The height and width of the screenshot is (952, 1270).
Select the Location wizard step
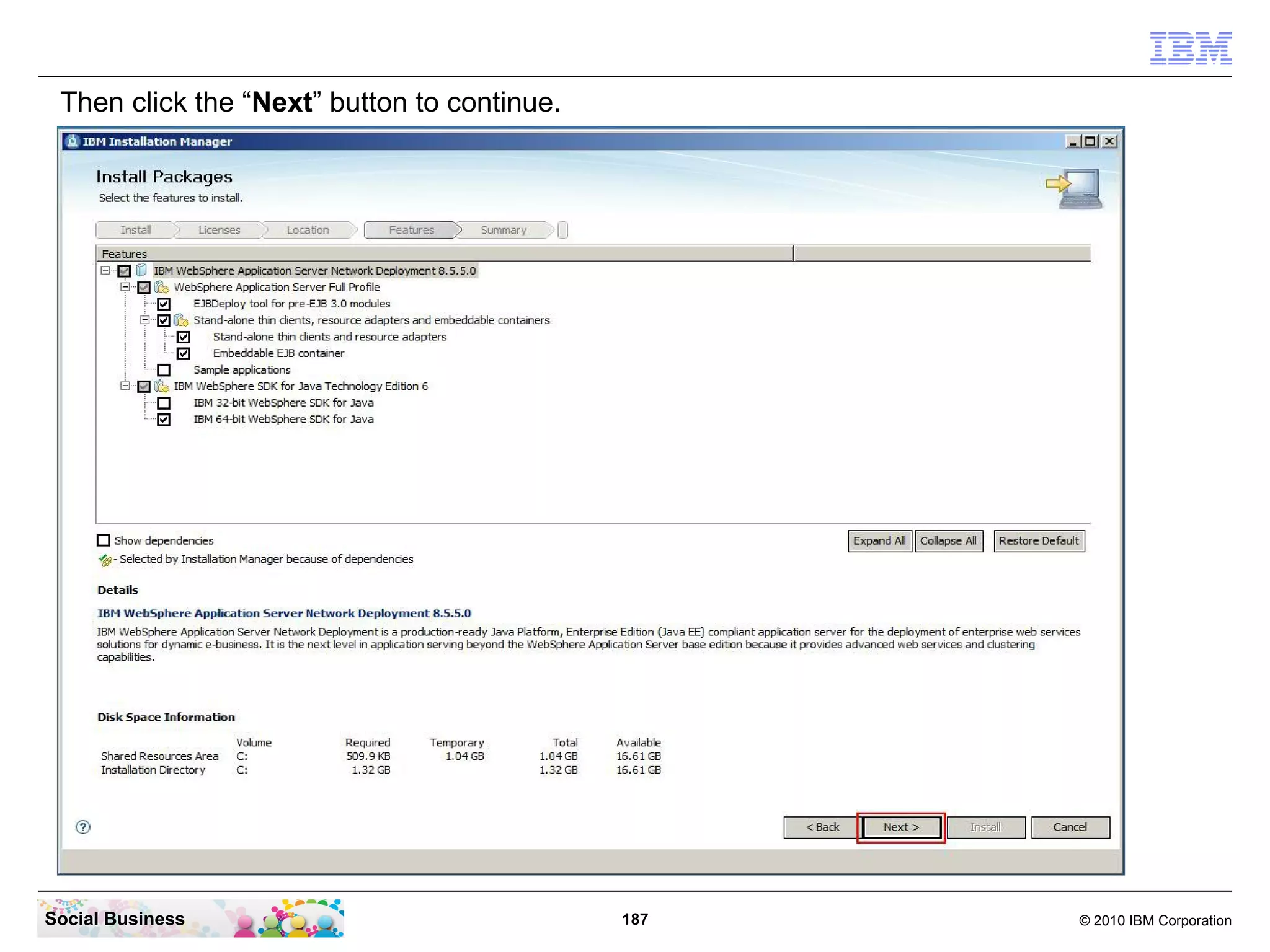308,230
